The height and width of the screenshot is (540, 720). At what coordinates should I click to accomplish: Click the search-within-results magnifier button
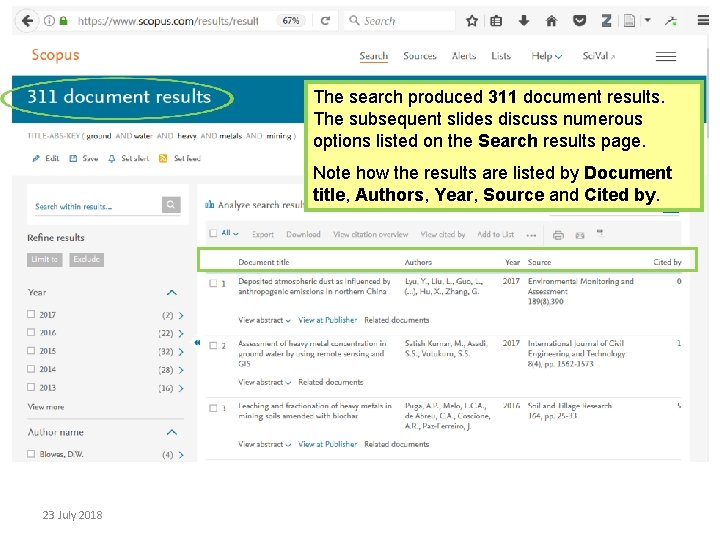point(171,205)
